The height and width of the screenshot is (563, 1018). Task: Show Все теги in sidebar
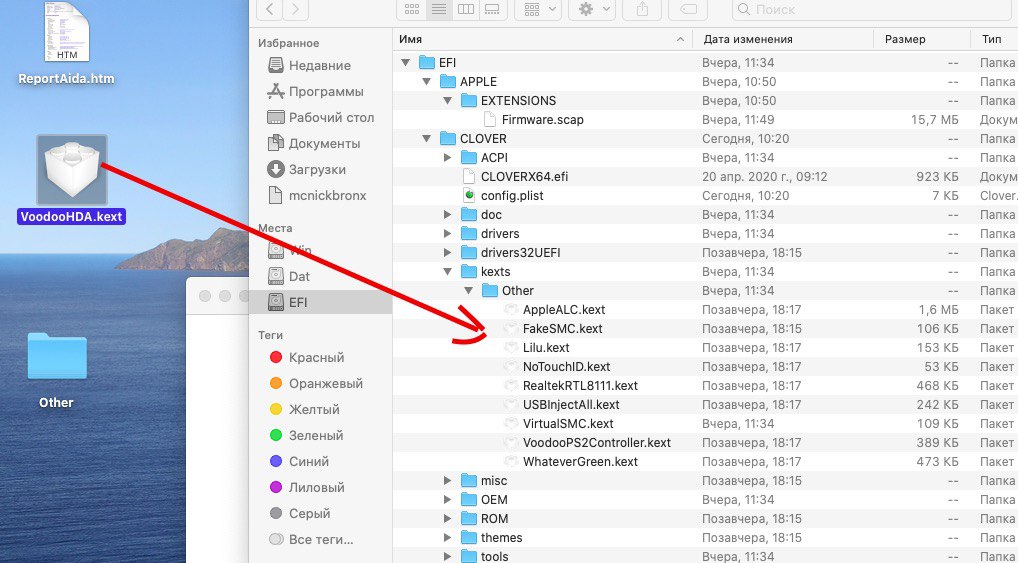point(311,539)
